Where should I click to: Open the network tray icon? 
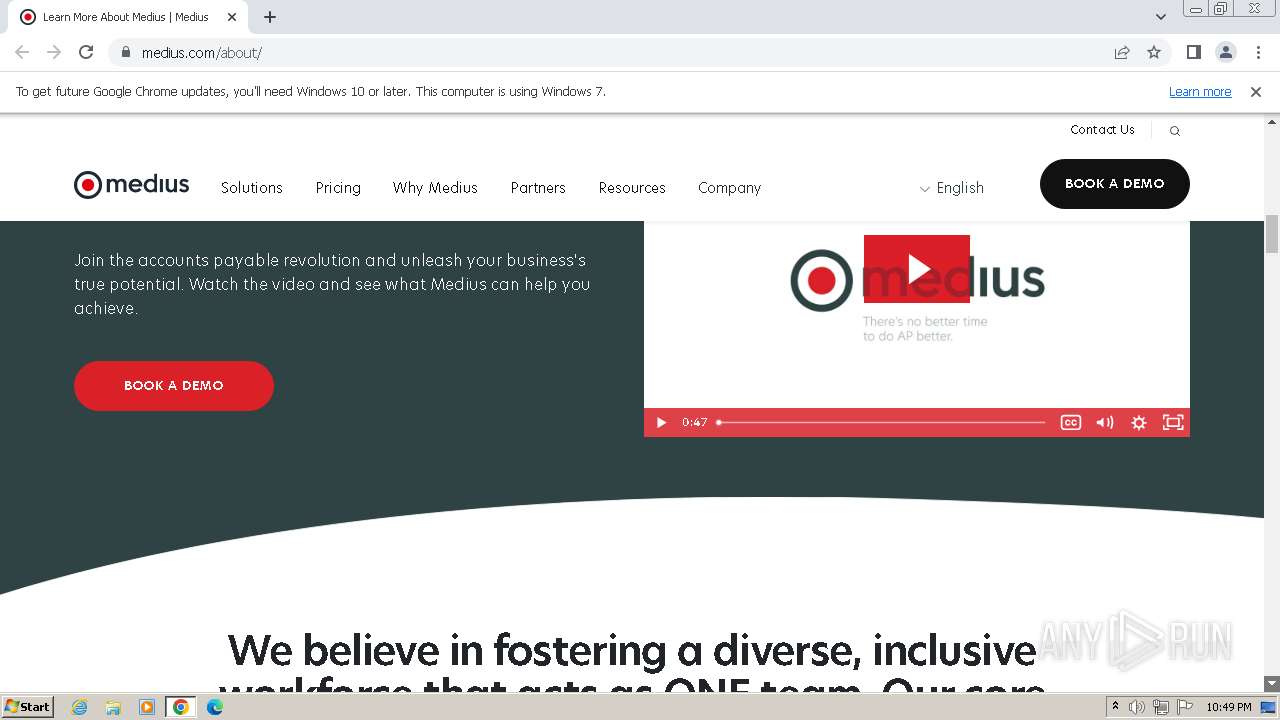(x=1161, y=707)
